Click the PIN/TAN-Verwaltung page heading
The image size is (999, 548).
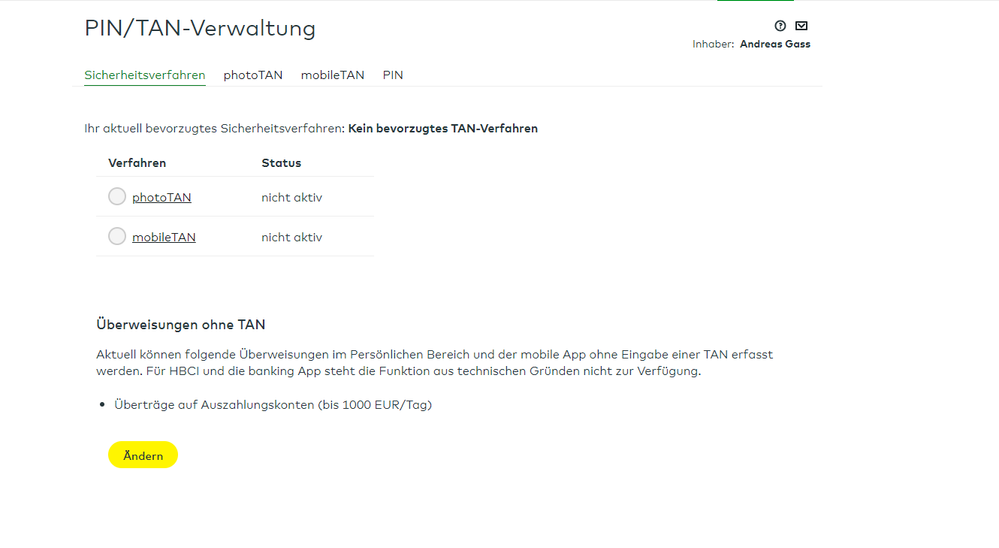[x=200, y=29]
